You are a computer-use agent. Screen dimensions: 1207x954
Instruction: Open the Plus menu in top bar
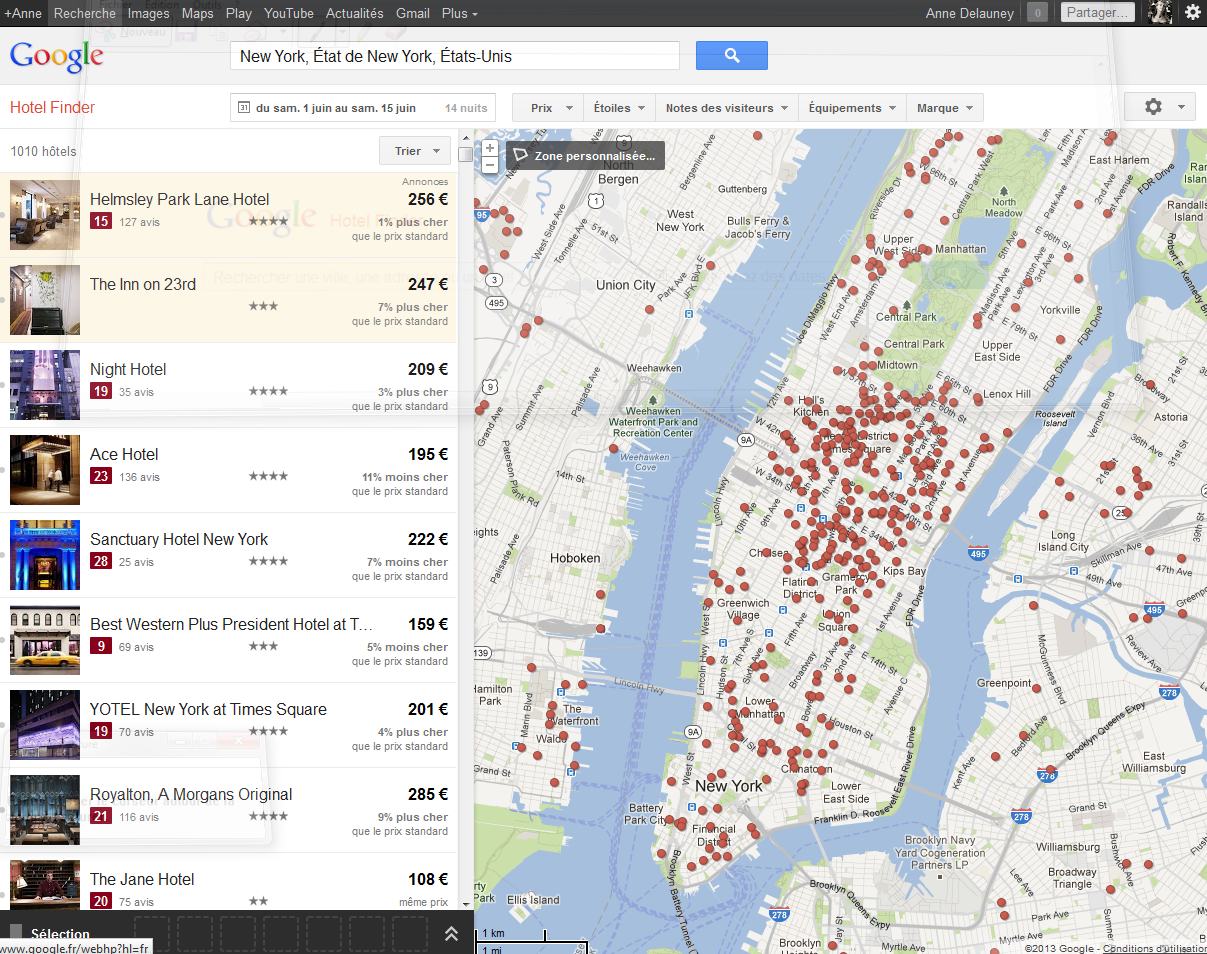click(x=459, y=13)
